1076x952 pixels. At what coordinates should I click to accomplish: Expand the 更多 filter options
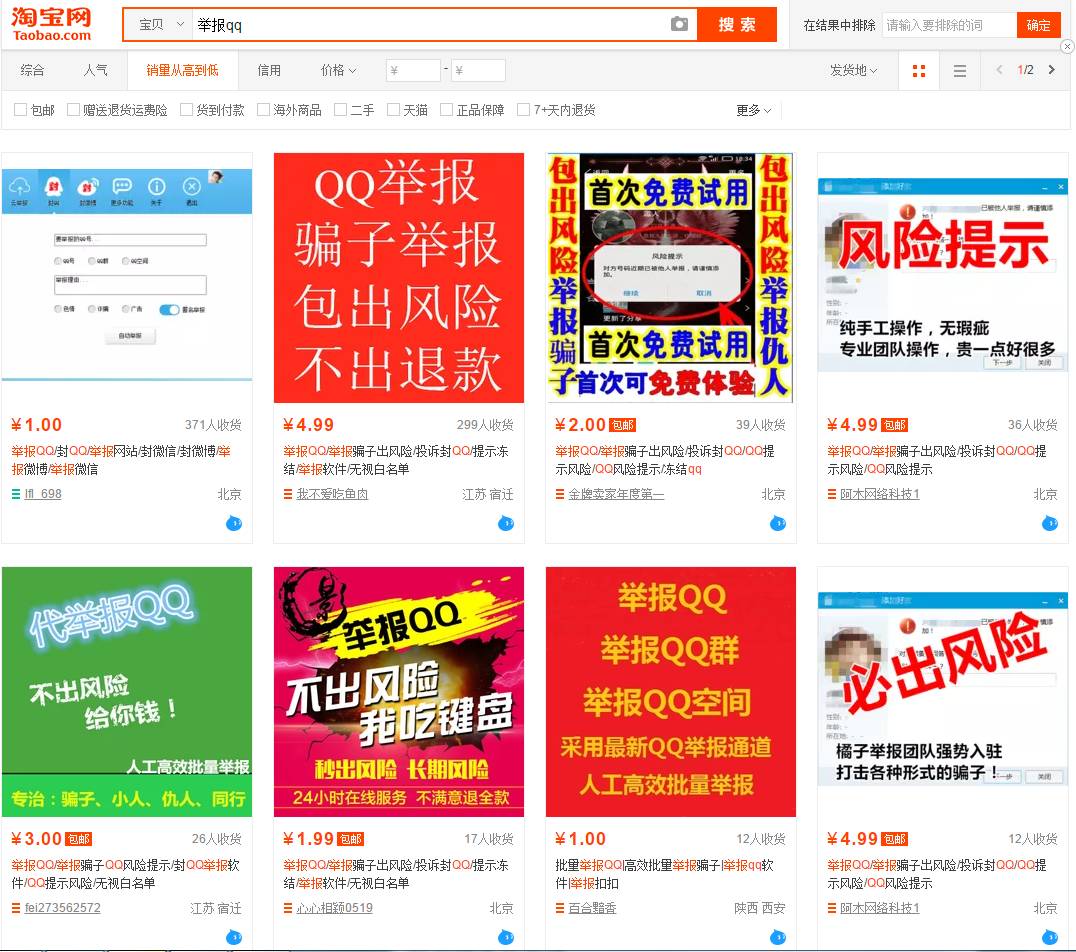(x=753, y=110)
